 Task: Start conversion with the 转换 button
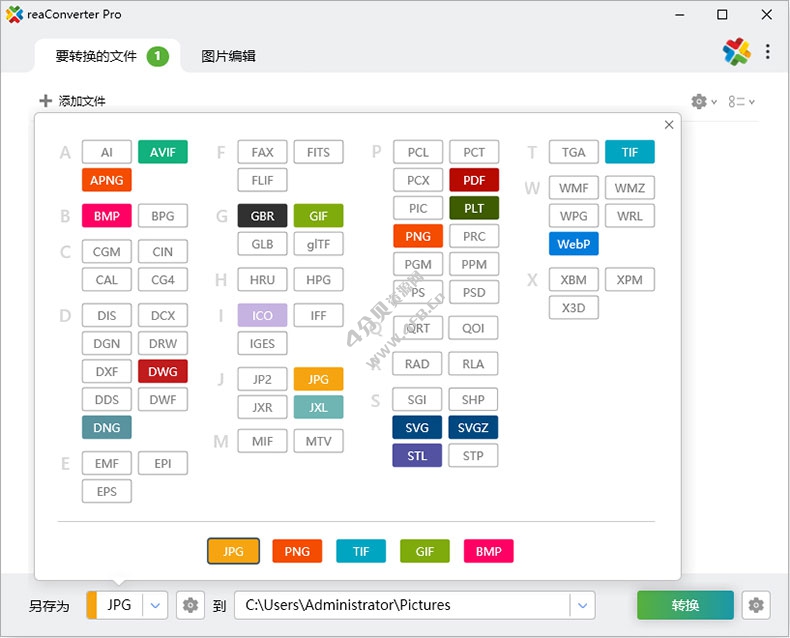(685, 605)
